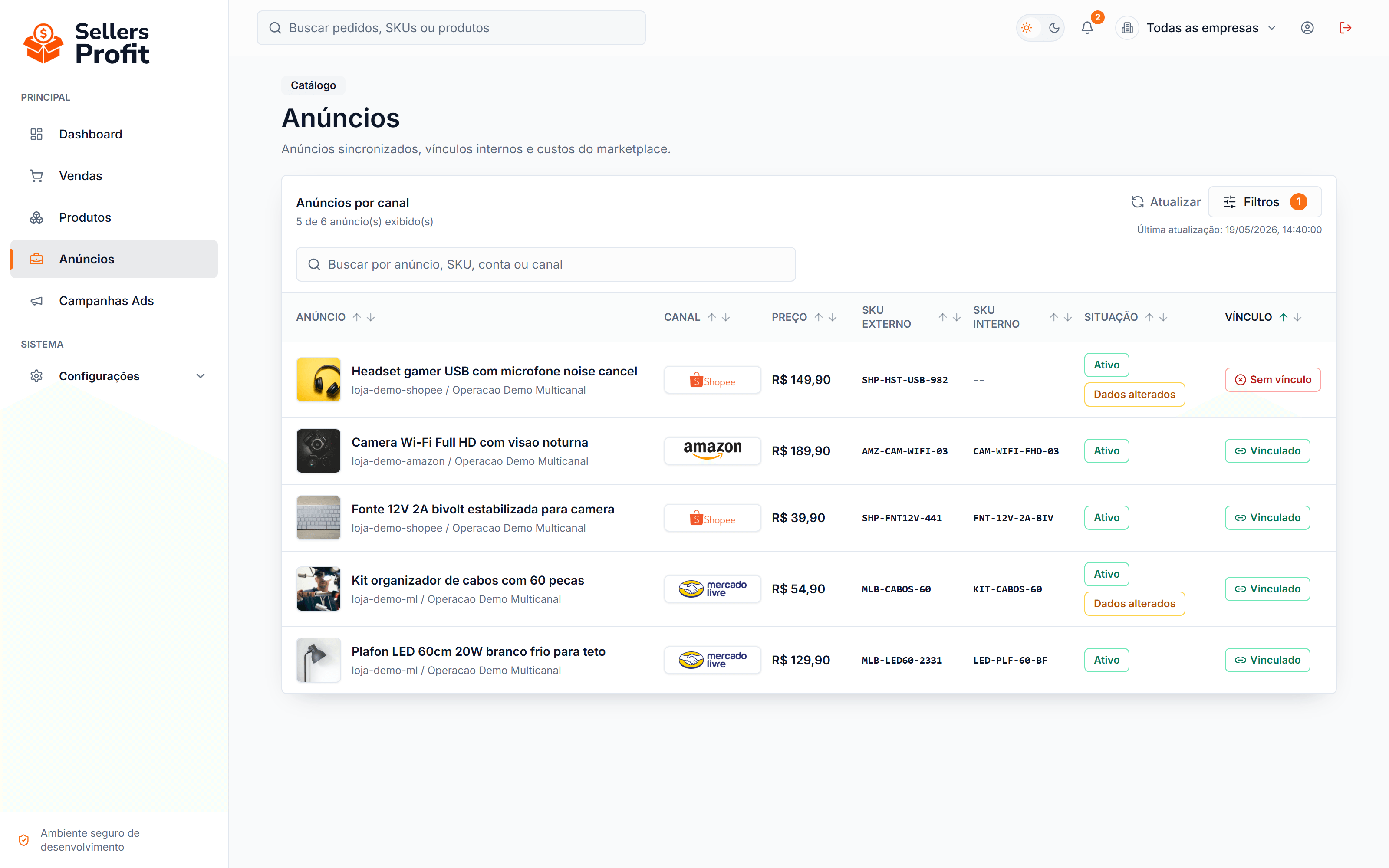Sort Canal column descending arrow
This screenshot has height=868, width=1389.
725,317
